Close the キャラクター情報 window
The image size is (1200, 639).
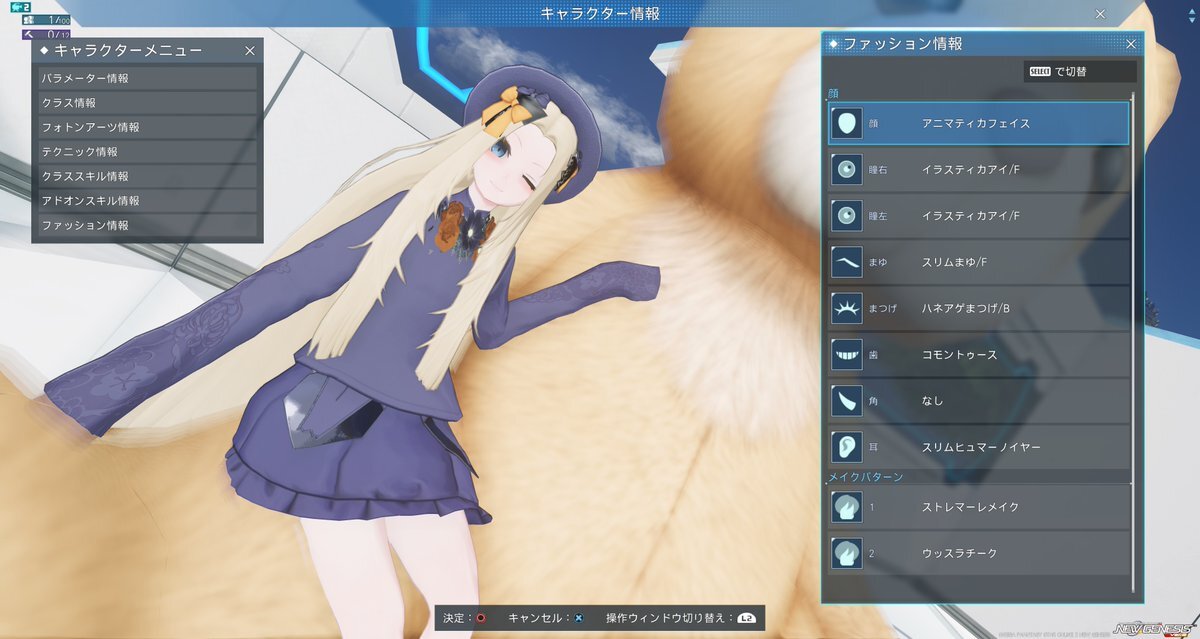coord(1100,13)
